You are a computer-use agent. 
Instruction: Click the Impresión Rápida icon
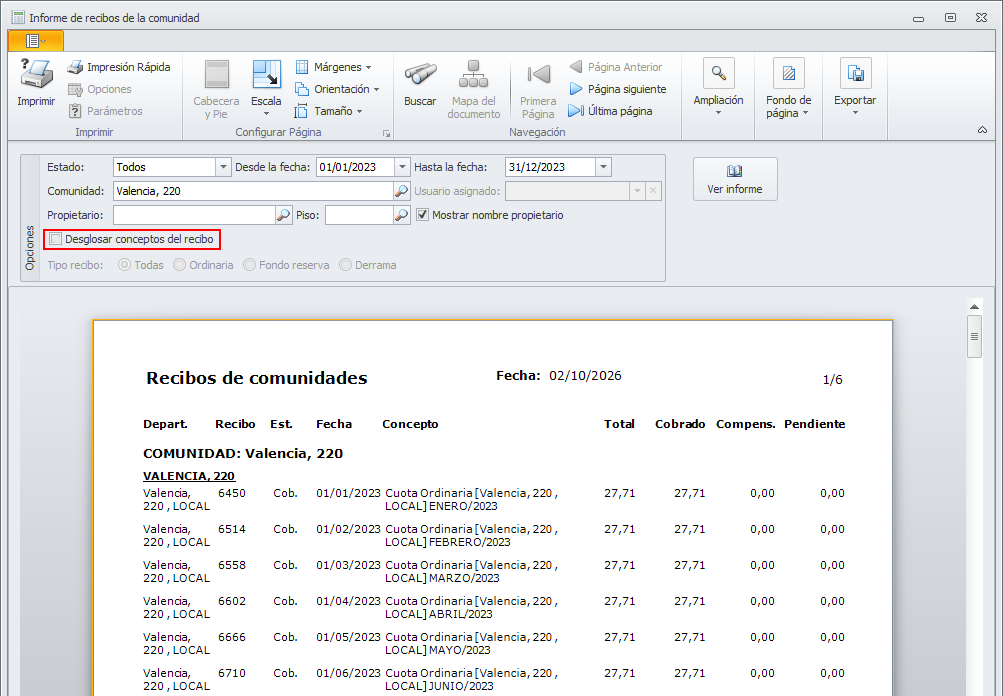[x=75, y=67]
